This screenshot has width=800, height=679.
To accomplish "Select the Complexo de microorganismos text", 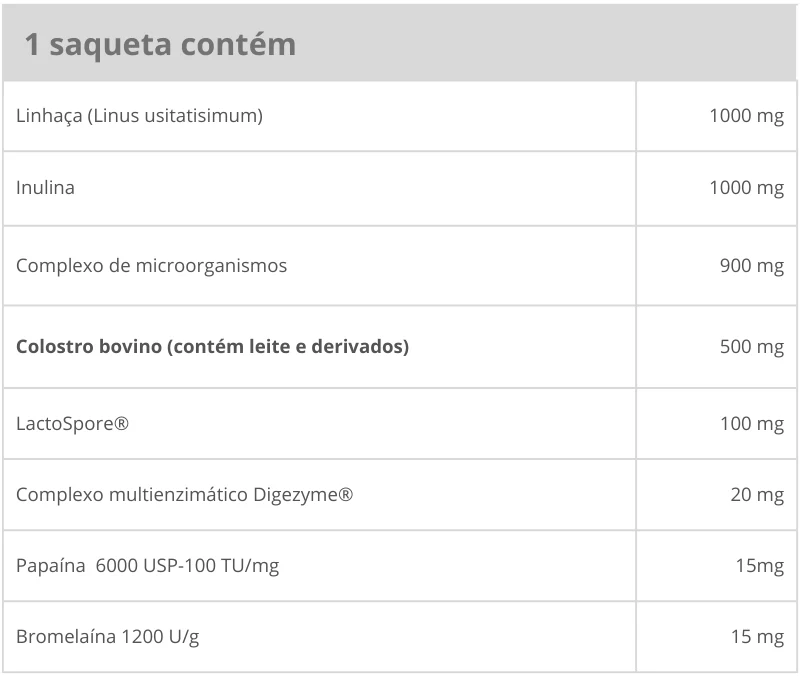I will [151, 266].
